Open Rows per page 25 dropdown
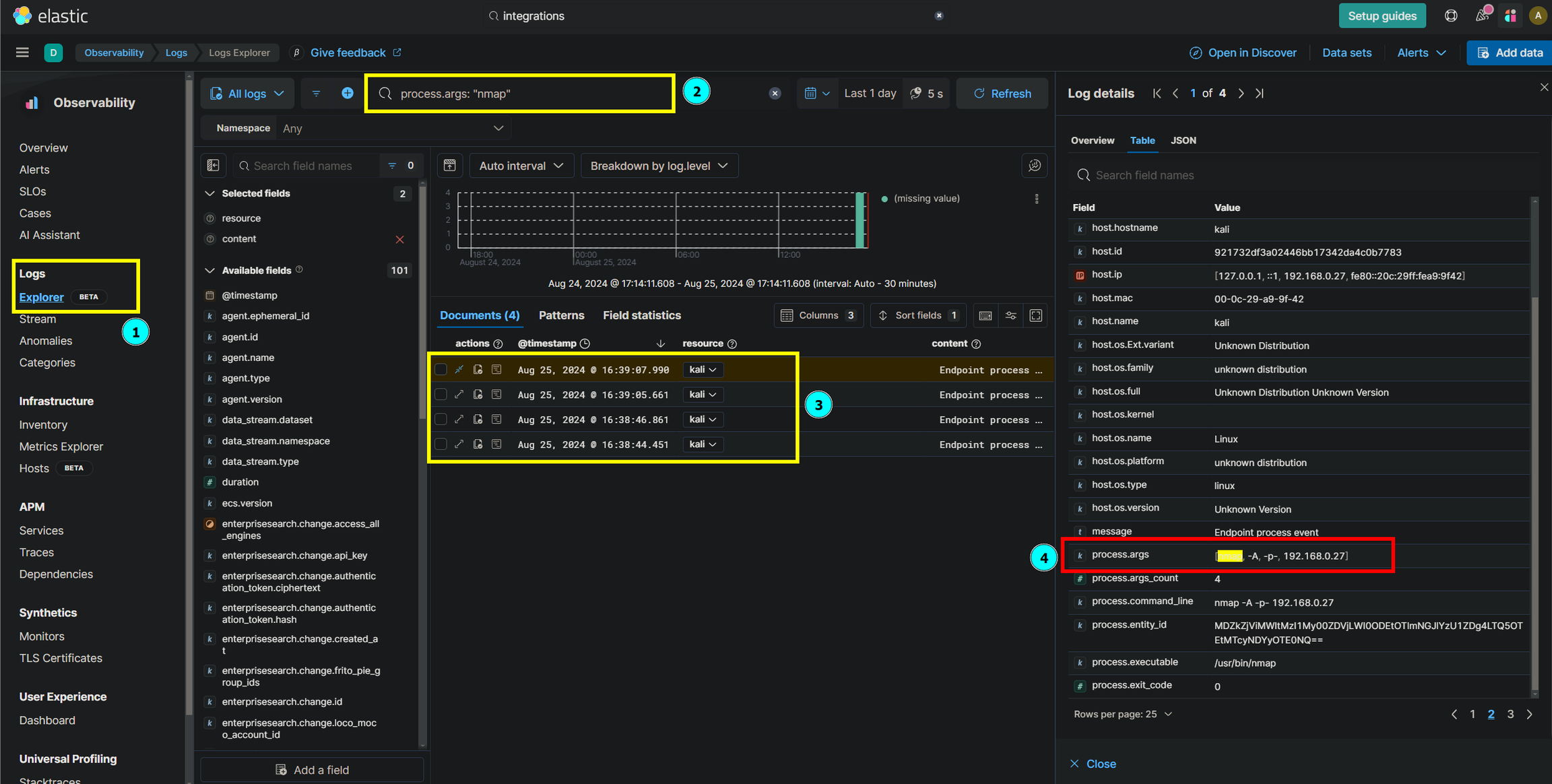 [1123, 714]
